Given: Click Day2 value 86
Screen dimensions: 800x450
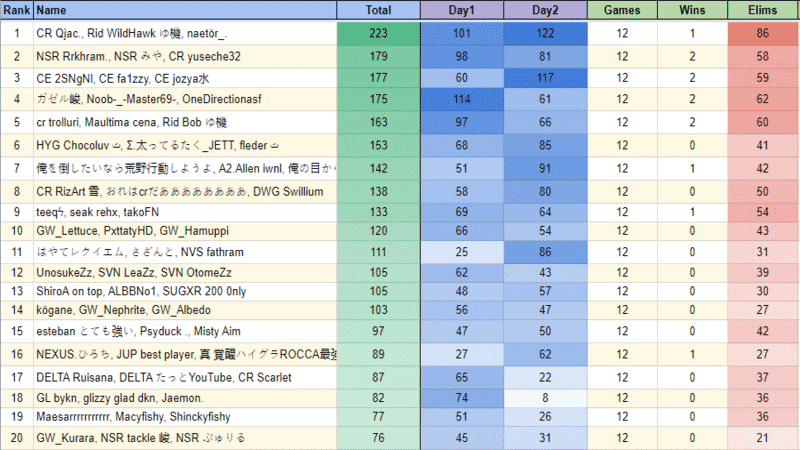Looking at the screenshot, I should coord(545,252).
